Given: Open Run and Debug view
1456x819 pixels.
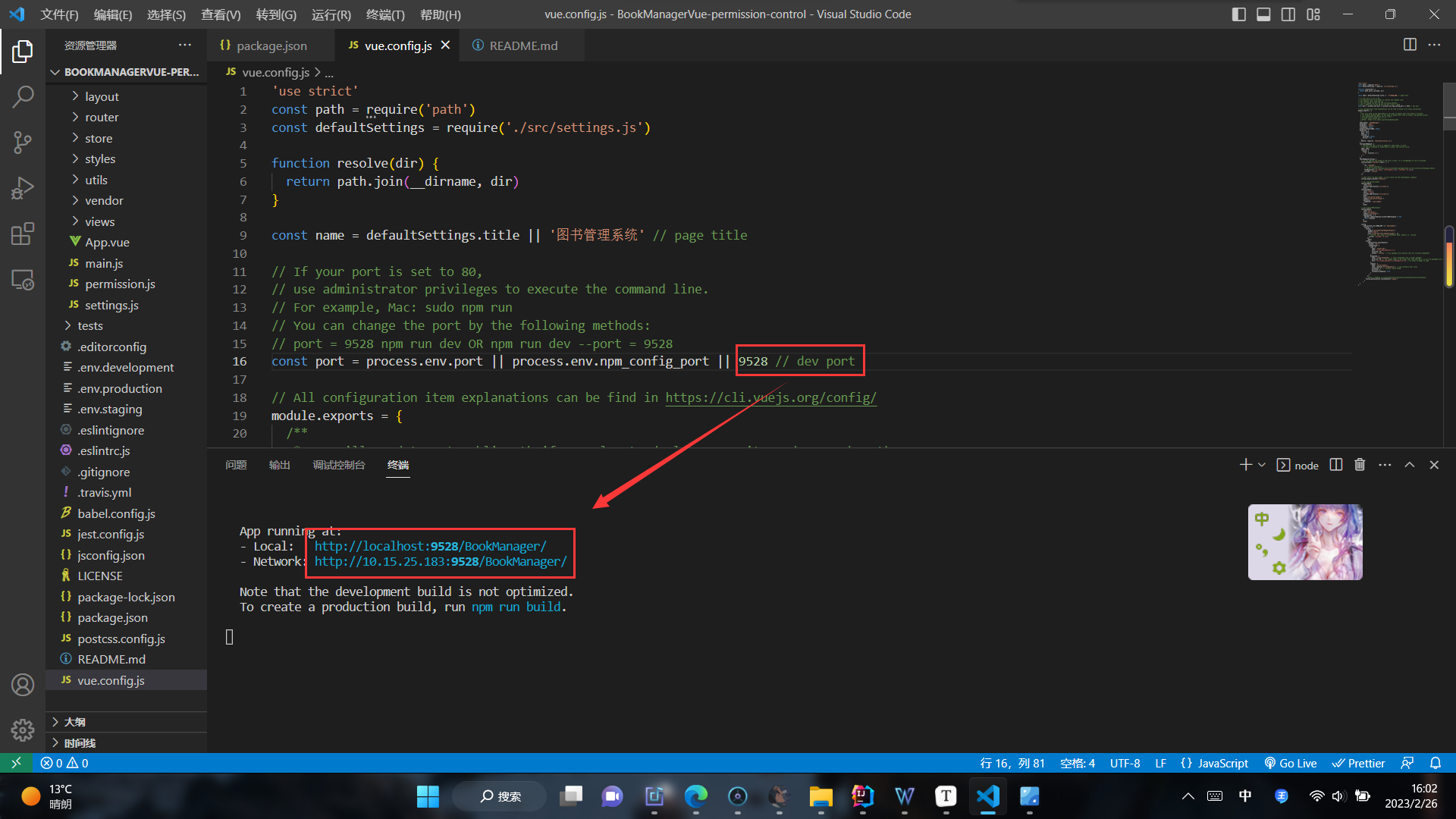Looking at the screenshot, I should coord(23,187).
